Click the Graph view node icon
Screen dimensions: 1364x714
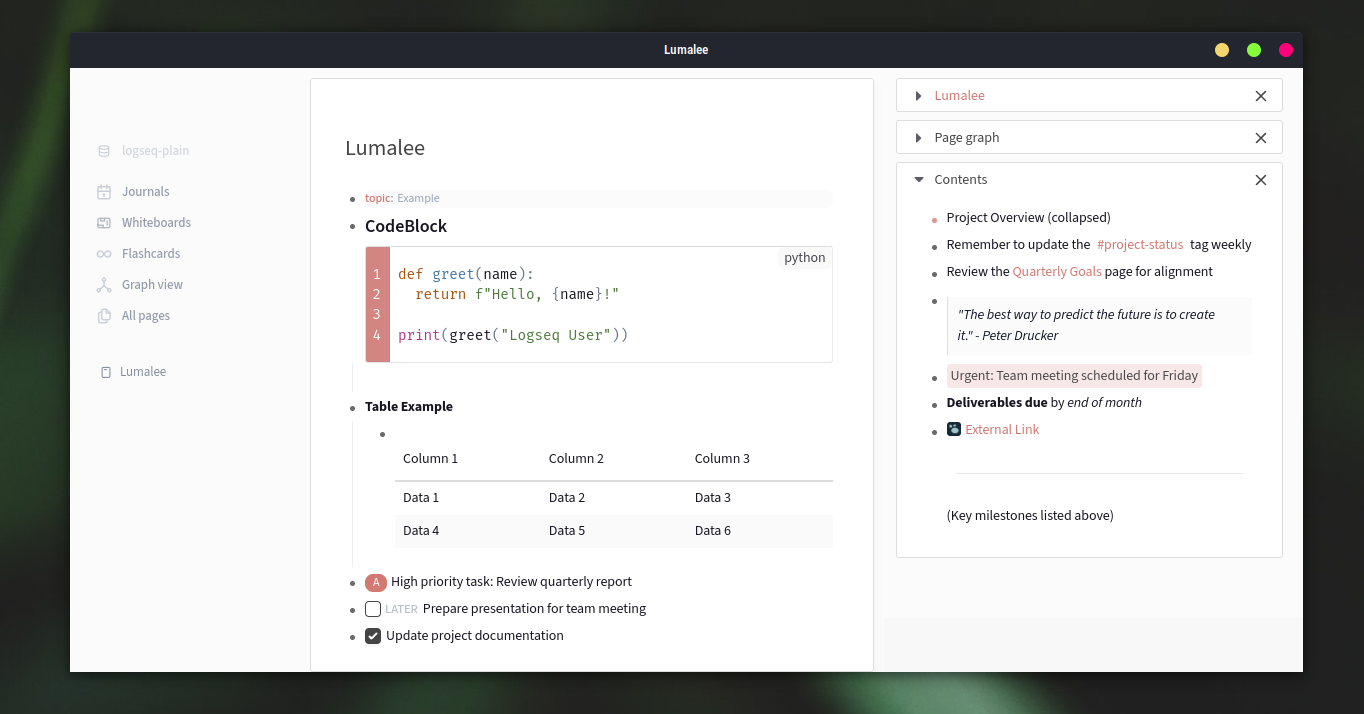point(104,285)
